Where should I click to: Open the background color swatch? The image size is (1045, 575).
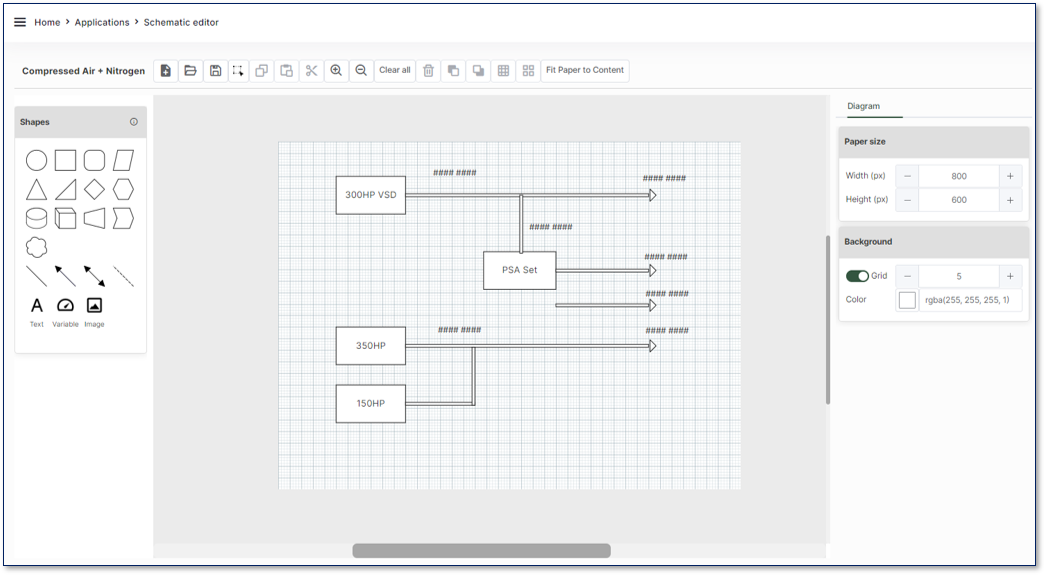(x=907, y=300)
